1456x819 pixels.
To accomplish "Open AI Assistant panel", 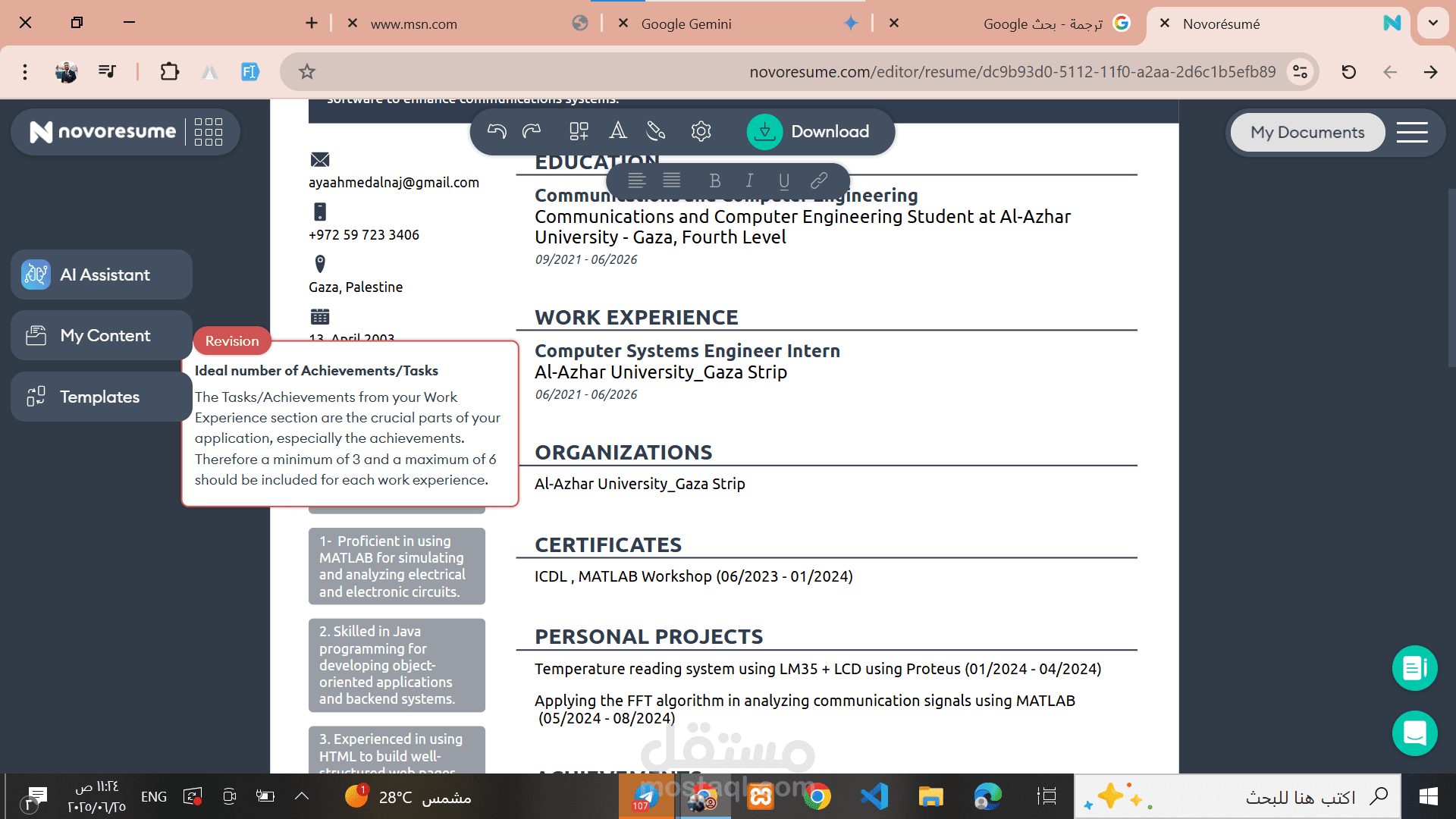I will click(102, 275).
